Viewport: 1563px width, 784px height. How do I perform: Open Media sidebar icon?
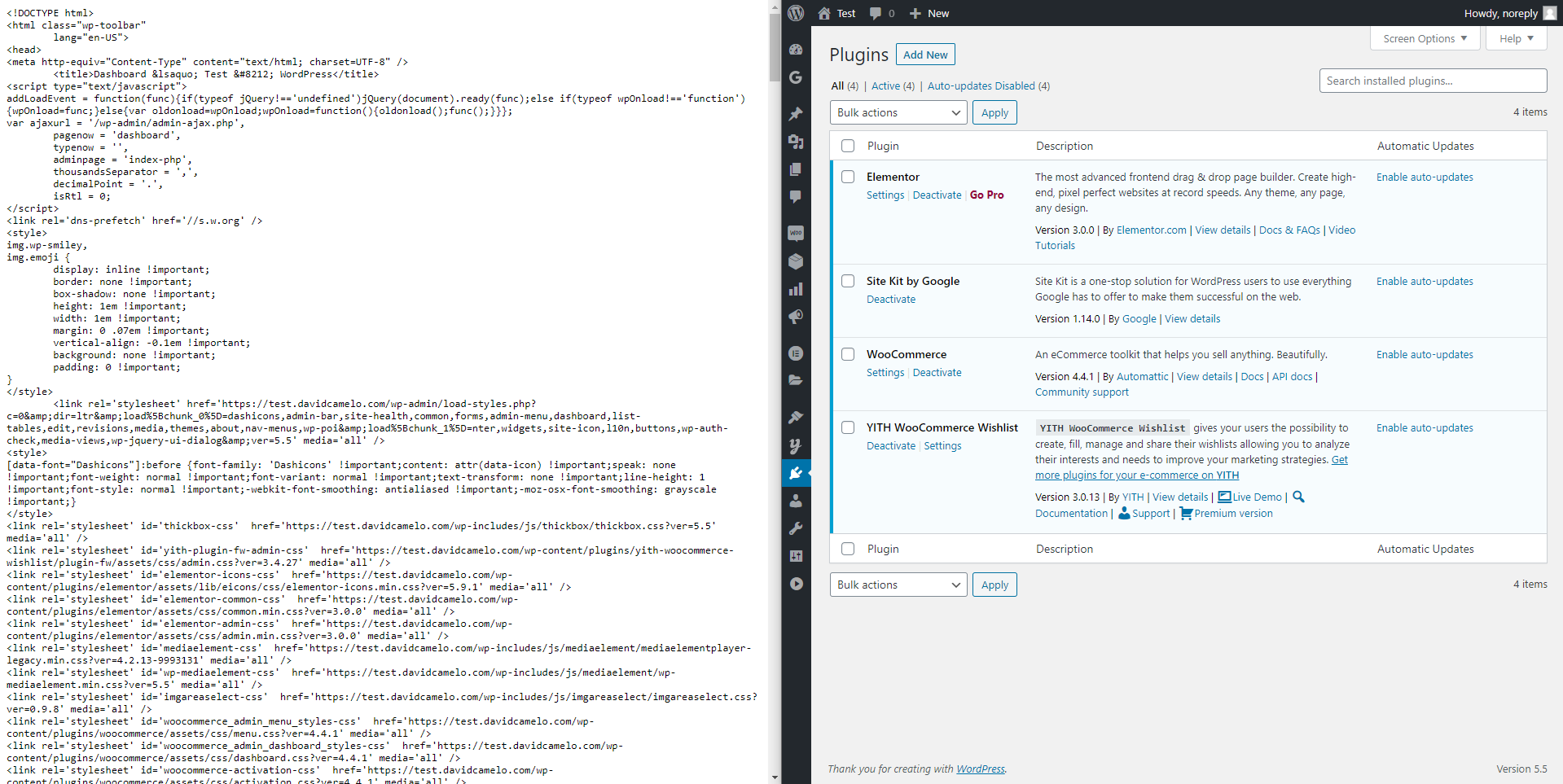click(796, 142)
